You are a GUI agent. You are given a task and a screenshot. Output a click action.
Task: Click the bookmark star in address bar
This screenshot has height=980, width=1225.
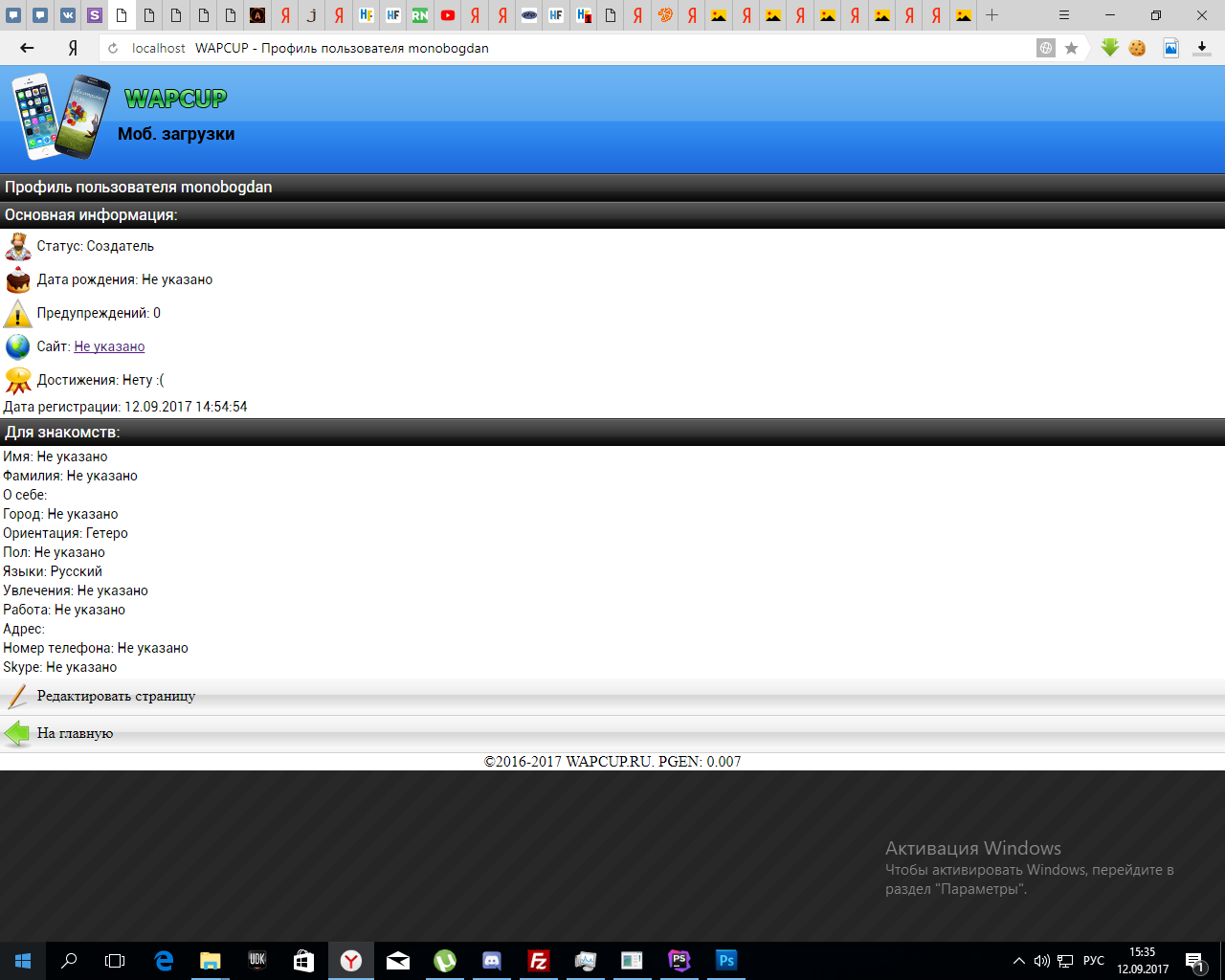click(1072, 48)
